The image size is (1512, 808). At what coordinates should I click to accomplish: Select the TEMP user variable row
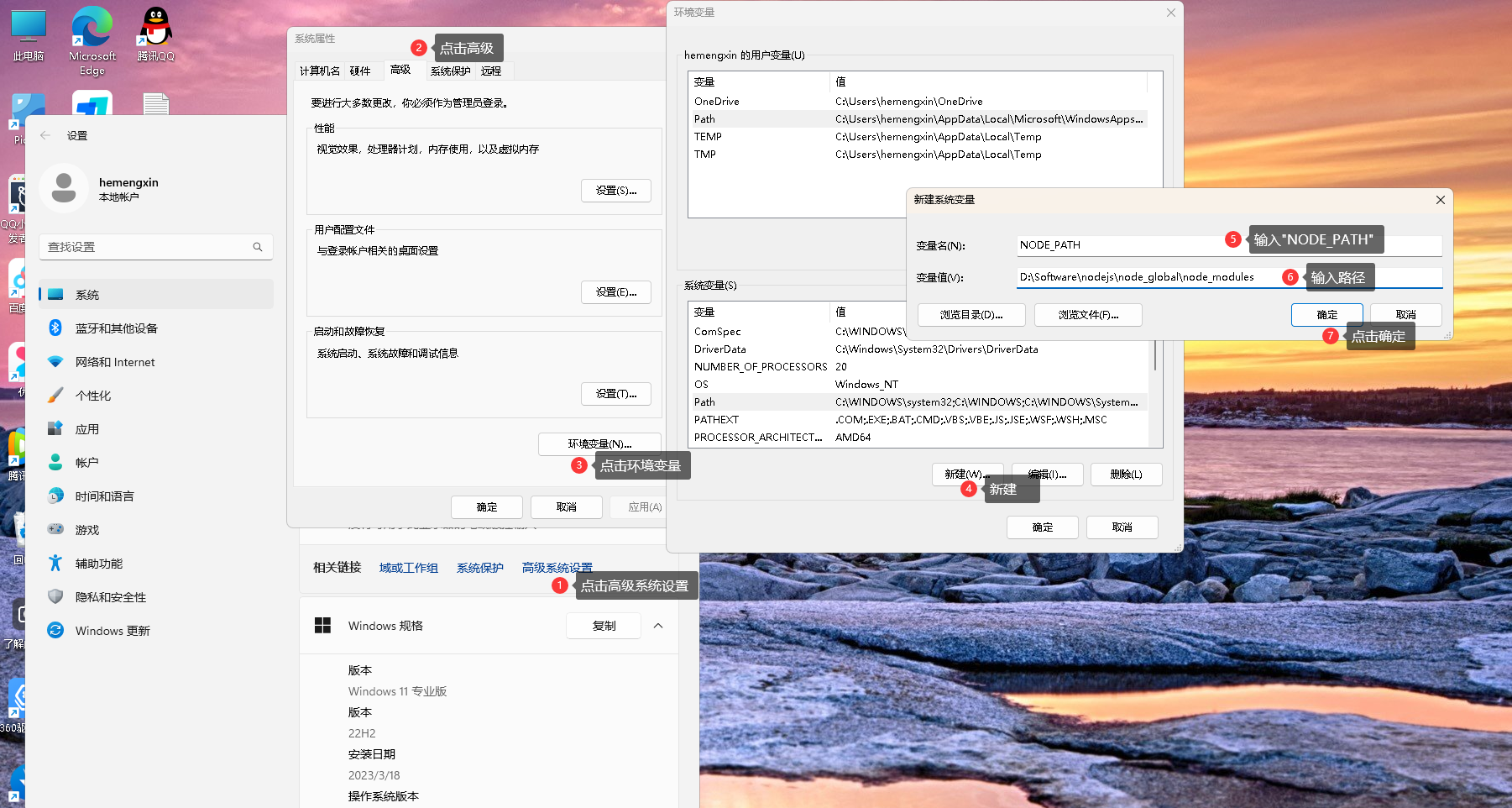pyautogui.click(x=918, y=137)
